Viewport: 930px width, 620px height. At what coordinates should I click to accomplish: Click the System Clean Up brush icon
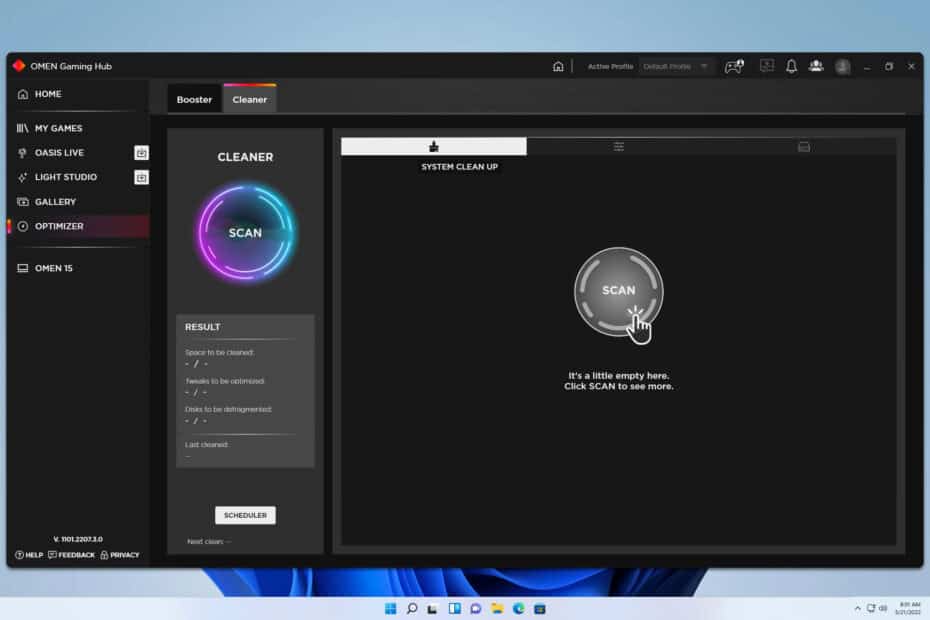pyautogui.click(x=433, y=146)
